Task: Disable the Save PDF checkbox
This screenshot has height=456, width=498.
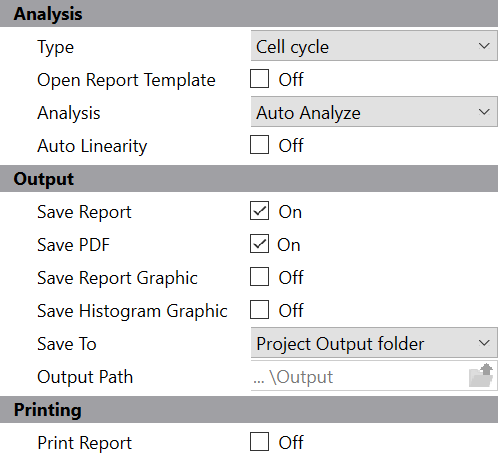Action: (259, 244)
